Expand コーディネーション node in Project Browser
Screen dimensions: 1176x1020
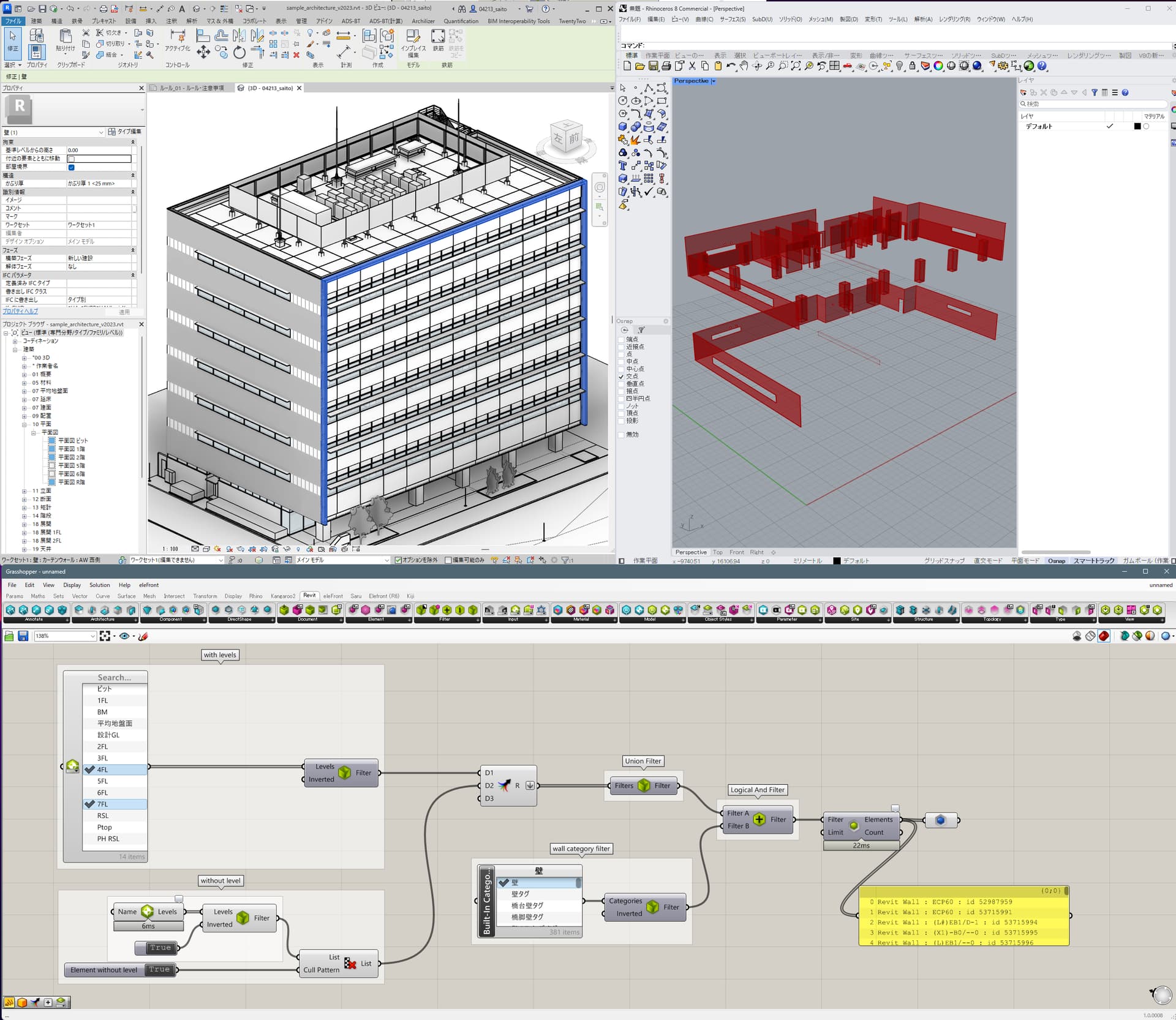tap(15, 341)
